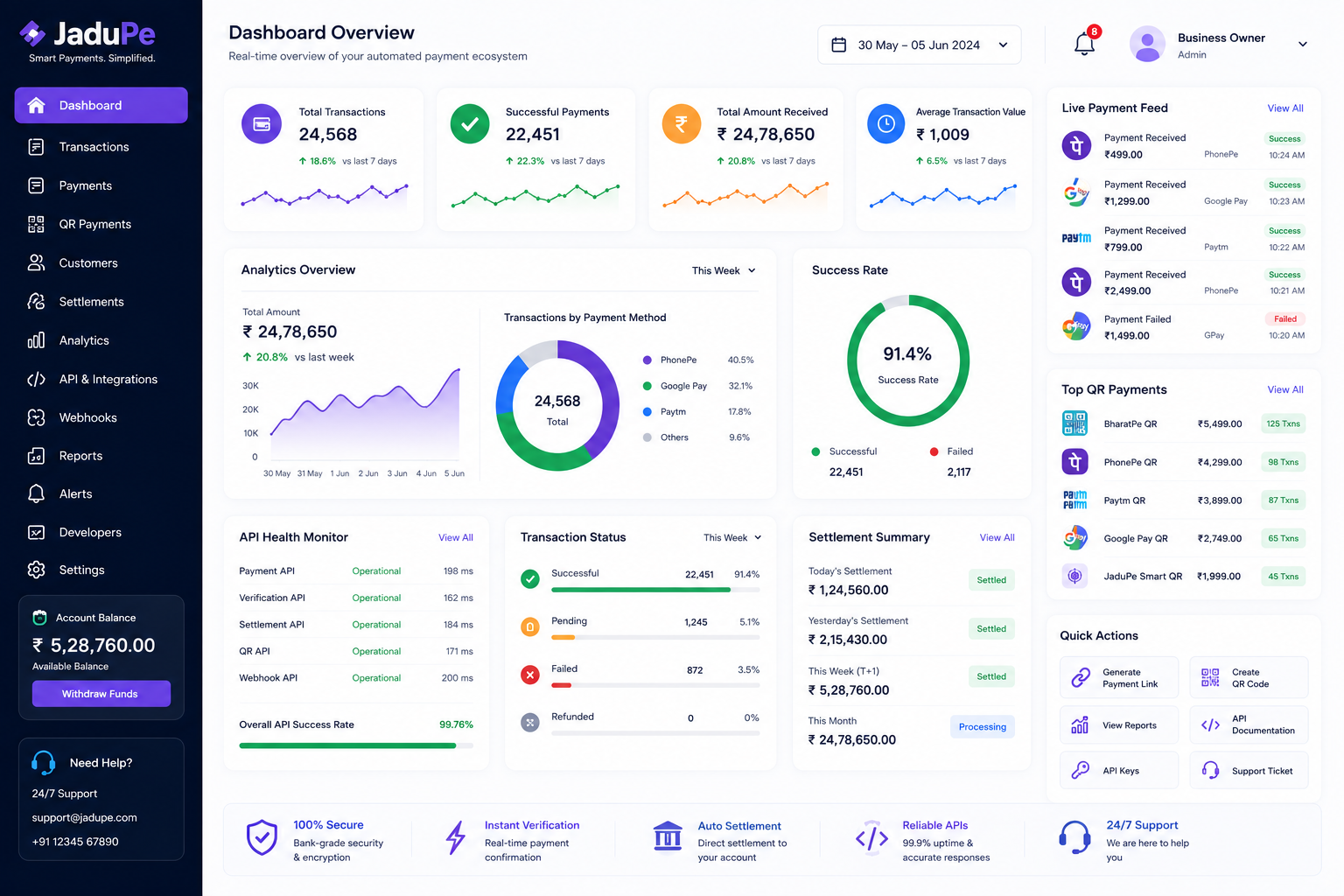This screenshot has width=1344, height=896.
Task: Click the Withdraw Funds button
Action: 101,694
